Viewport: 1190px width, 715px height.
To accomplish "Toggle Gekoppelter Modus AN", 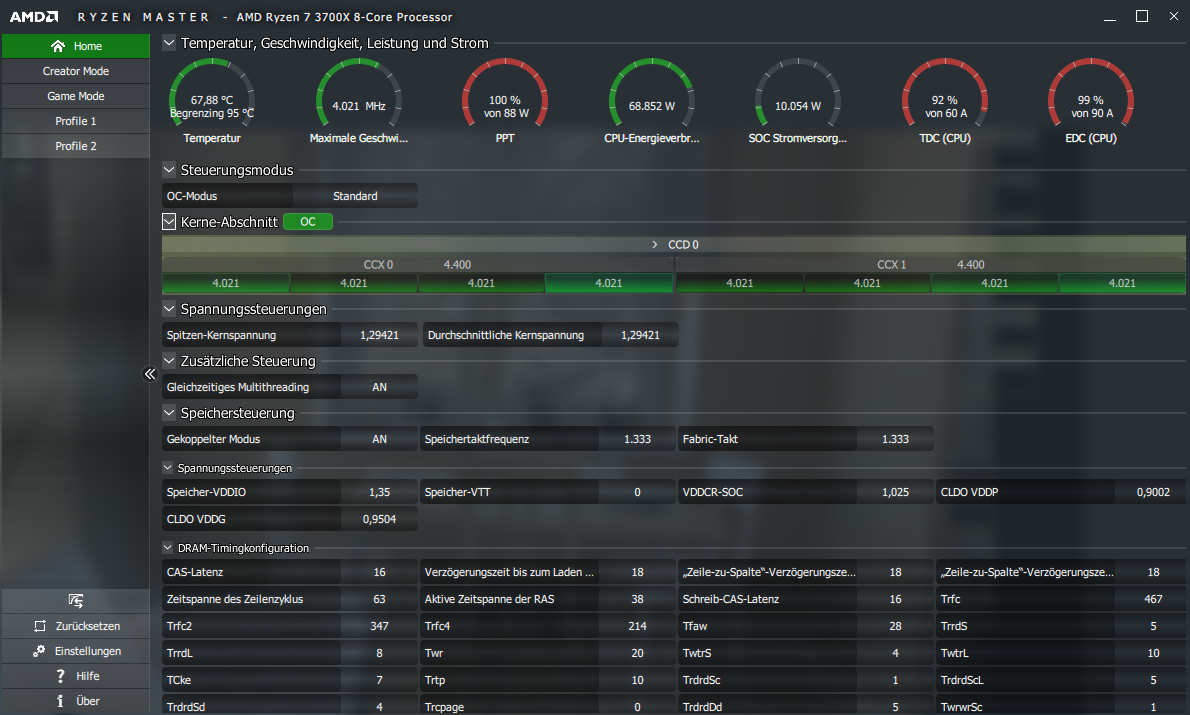I will coord(379,439).
